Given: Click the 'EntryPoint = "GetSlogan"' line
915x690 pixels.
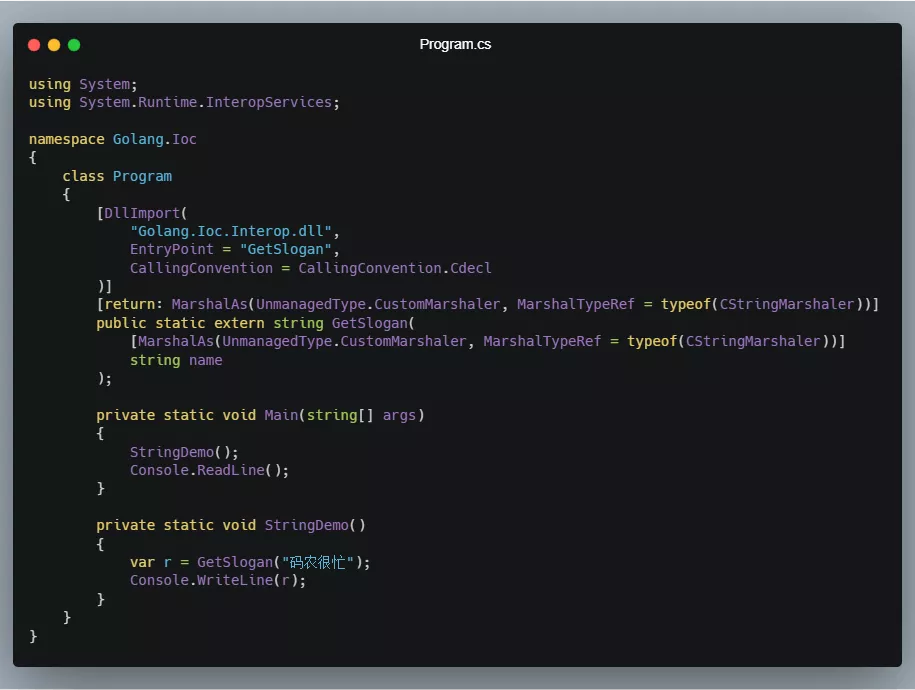Looking at the screenshot, I should 235,249.
